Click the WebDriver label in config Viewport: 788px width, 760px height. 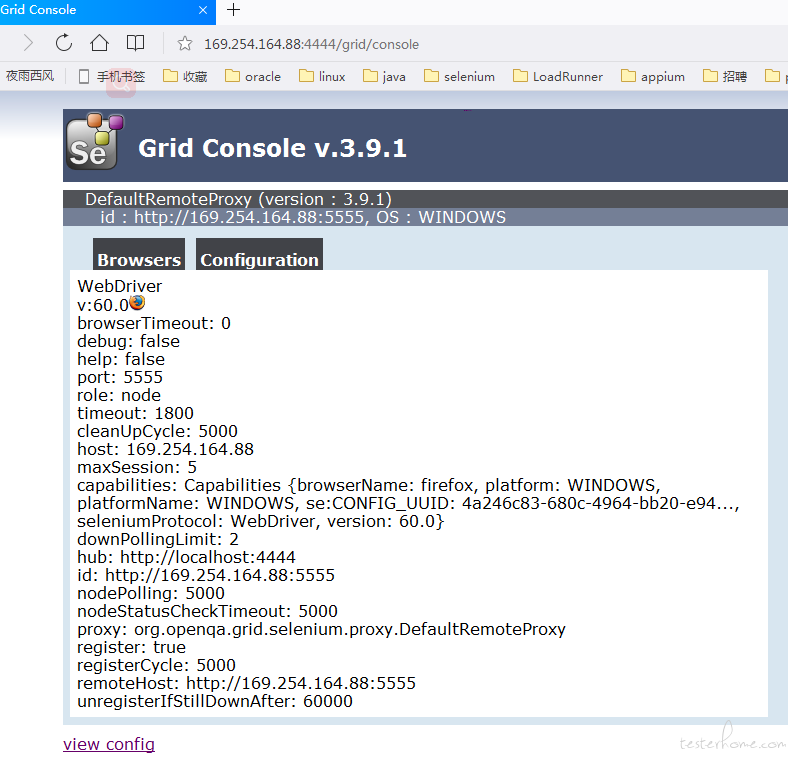click(120, 287)
